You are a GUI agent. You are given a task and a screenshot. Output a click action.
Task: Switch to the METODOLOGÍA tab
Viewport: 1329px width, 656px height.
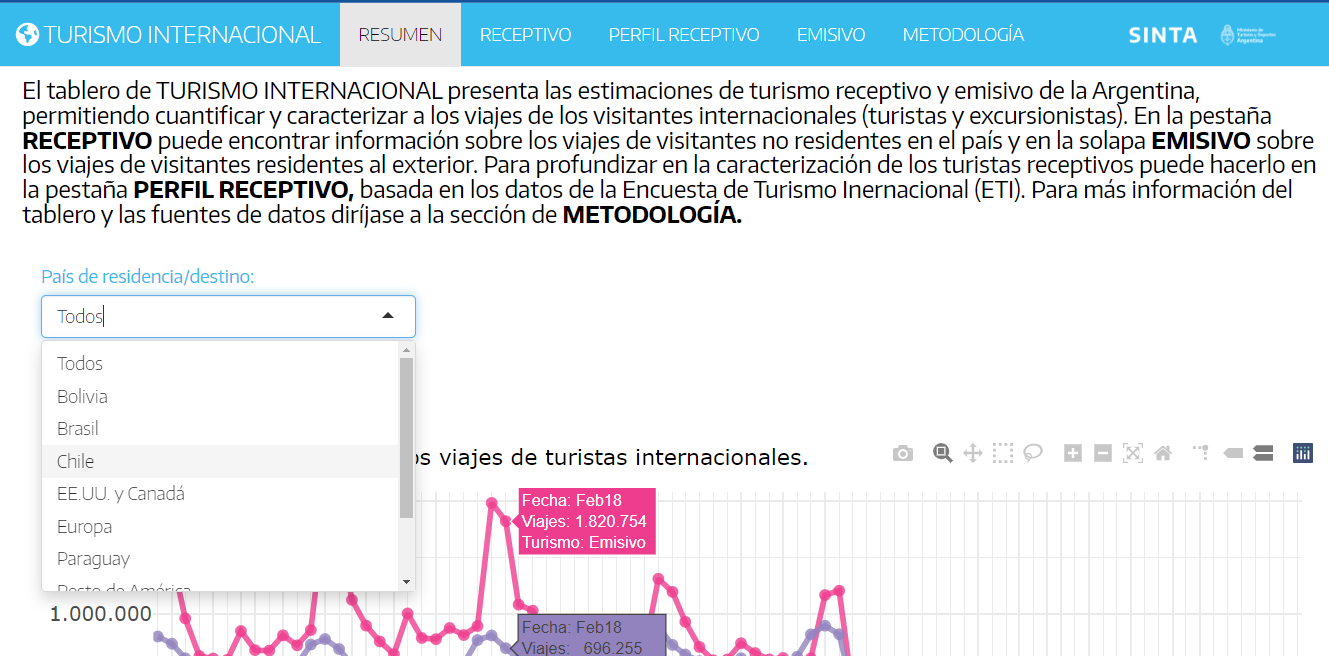click(963, 35)
